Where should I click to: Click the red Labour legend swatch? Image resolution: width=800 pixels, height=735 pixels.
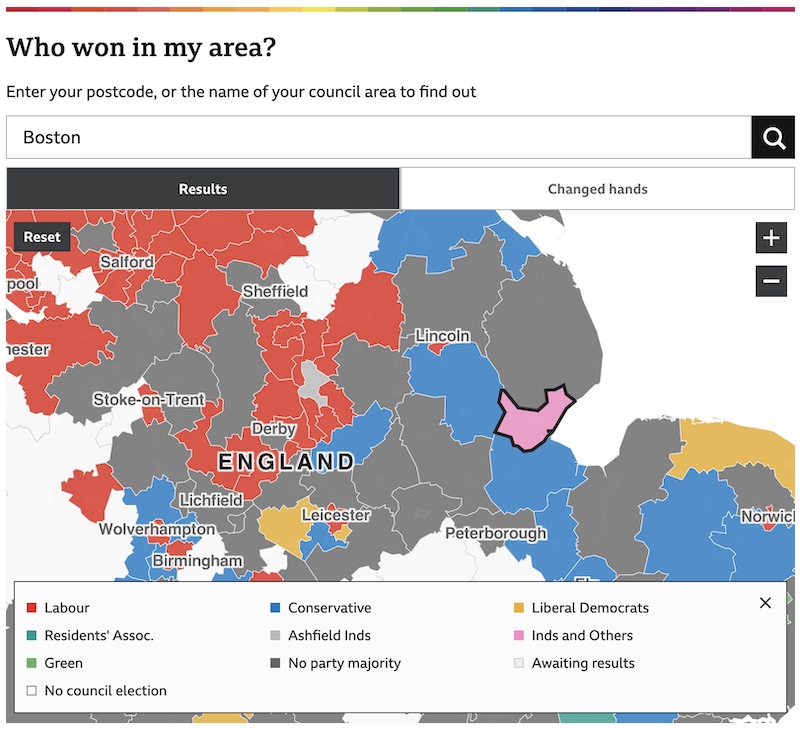[x=31, y=608]
